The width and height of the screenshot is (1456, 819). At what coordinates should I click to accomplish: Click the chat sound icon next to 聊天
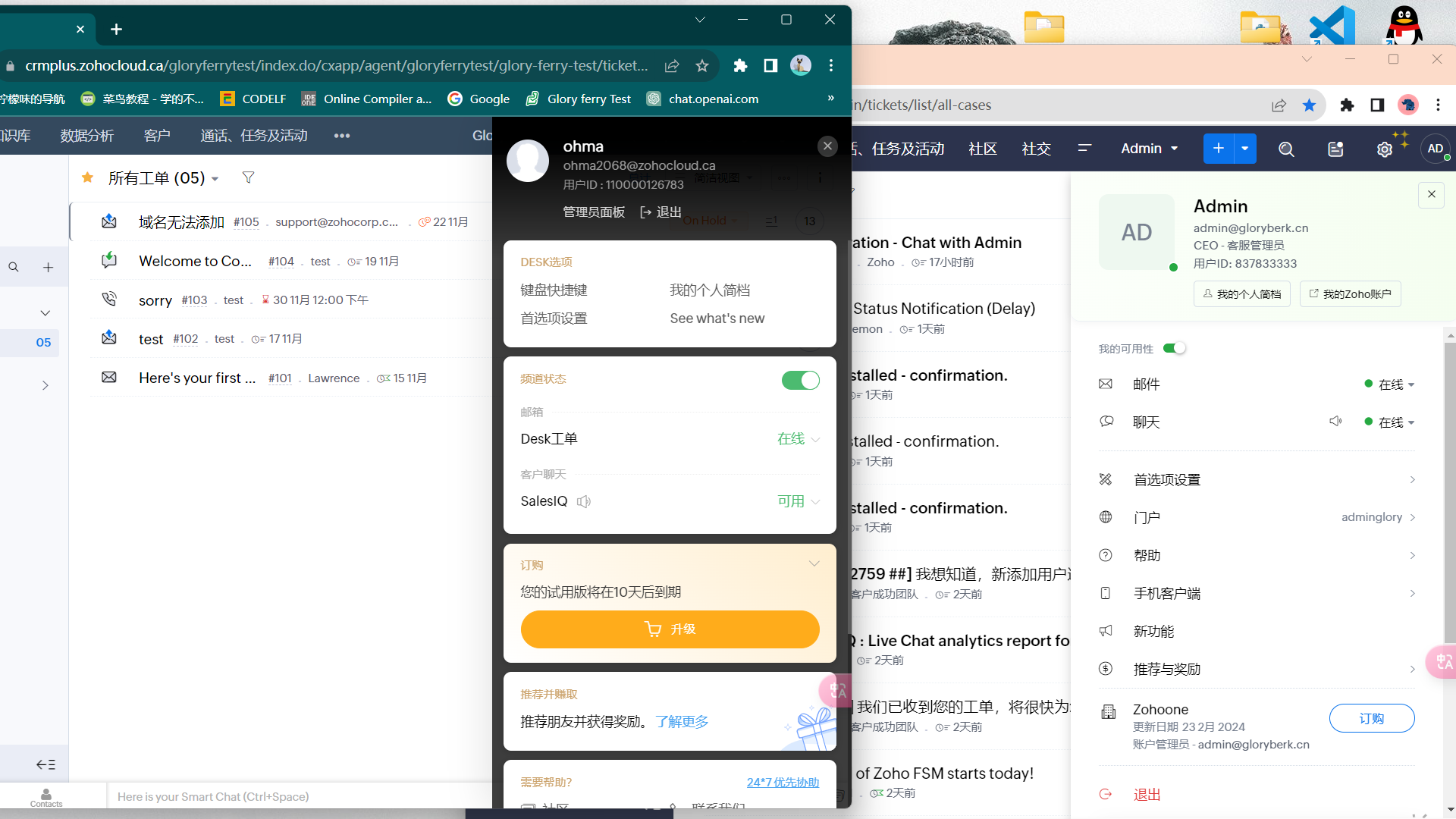click(1335, 421)
